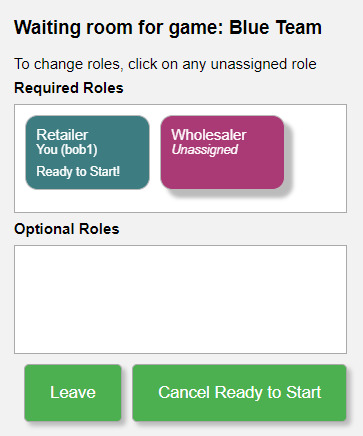The image size is (363, 436).
Task: Click the 'You (bob1)' player name
Action: pyautogui.click(x=67, y=150)
